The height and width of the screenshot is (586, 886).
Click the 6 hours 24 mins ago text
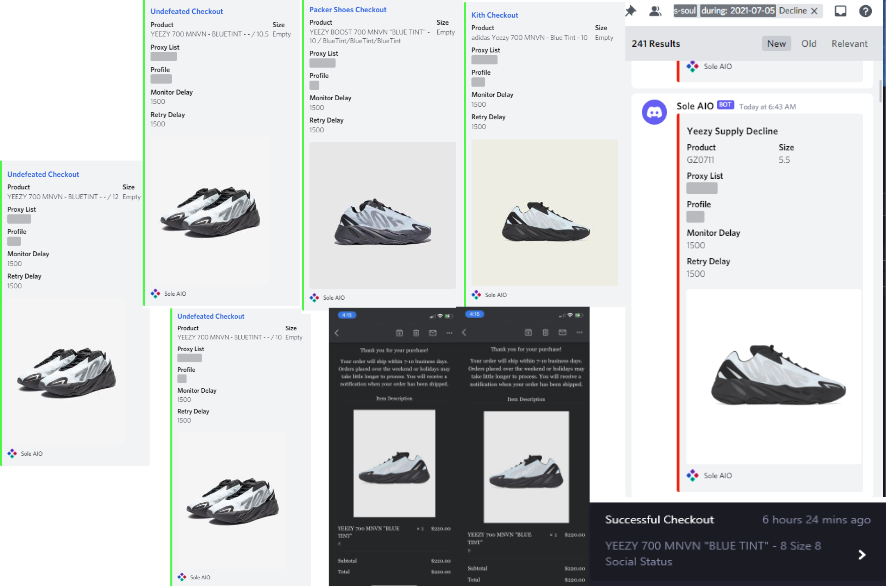816,520
